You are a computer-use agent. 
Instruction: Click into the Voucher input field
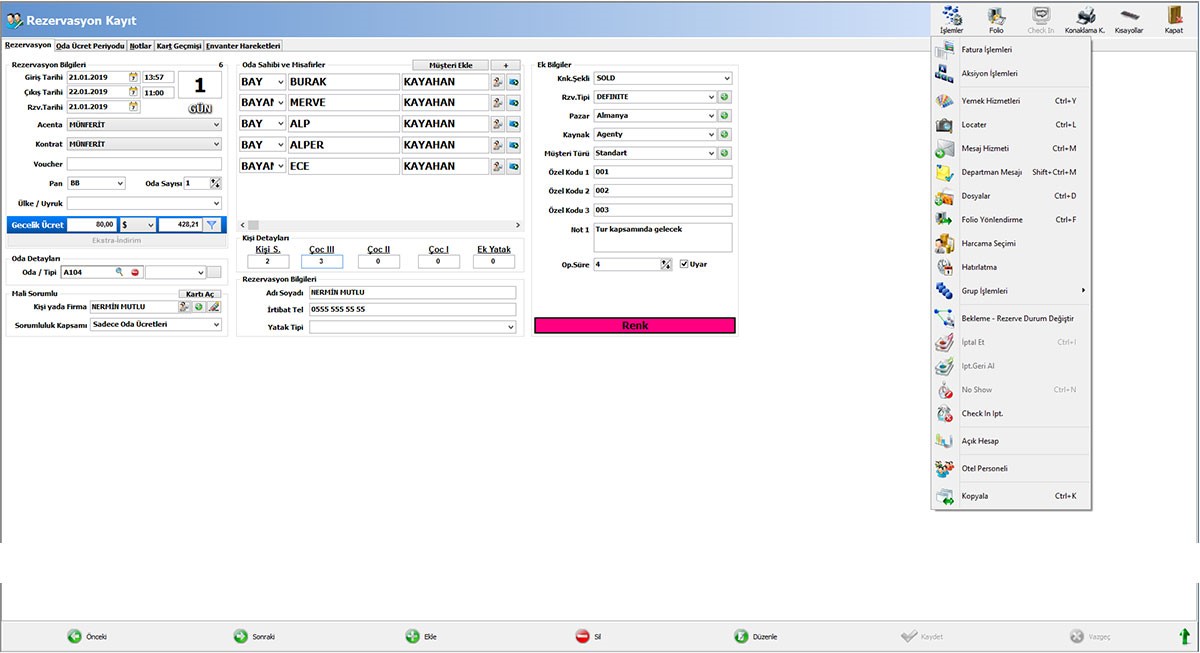144,164
